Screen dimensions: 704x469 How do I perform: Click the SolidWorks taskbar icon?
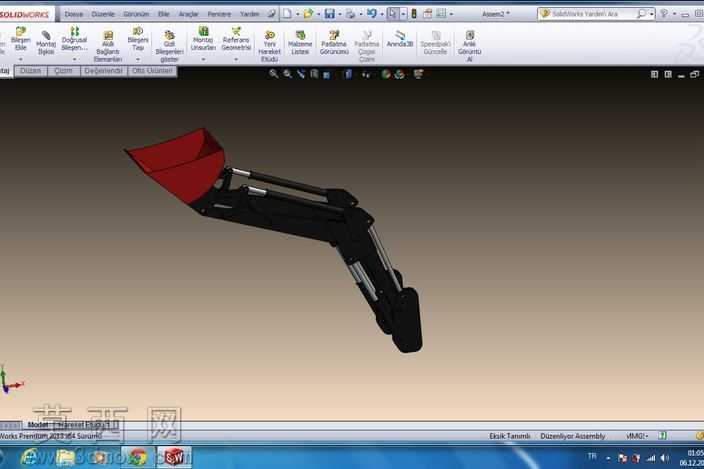click(174, 457)
